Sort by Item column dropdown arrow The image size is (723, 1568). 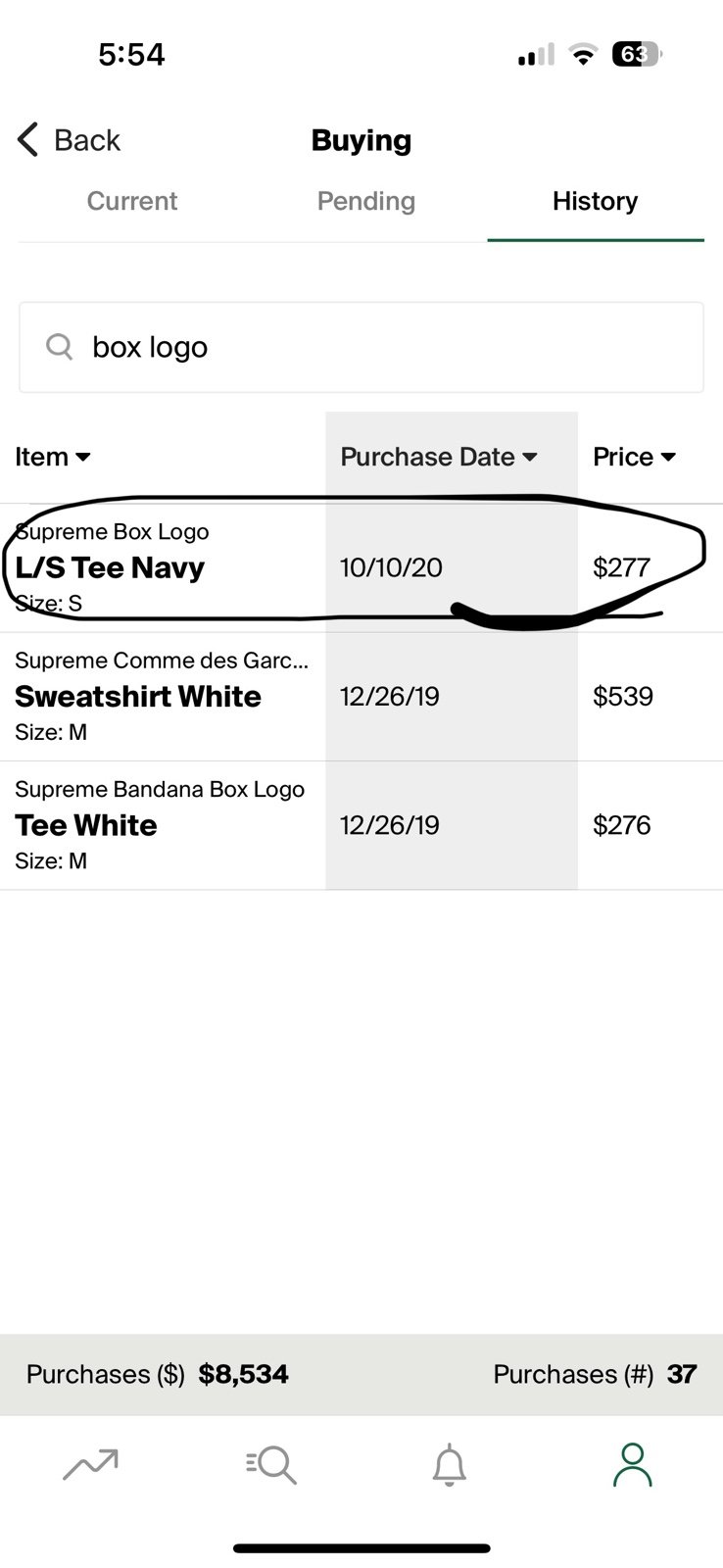(83, 457)
